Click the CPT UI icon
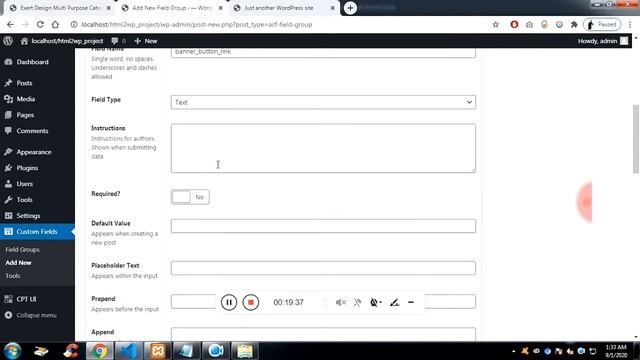Viewport: 640px width, 360px height. tap(8, 299)
